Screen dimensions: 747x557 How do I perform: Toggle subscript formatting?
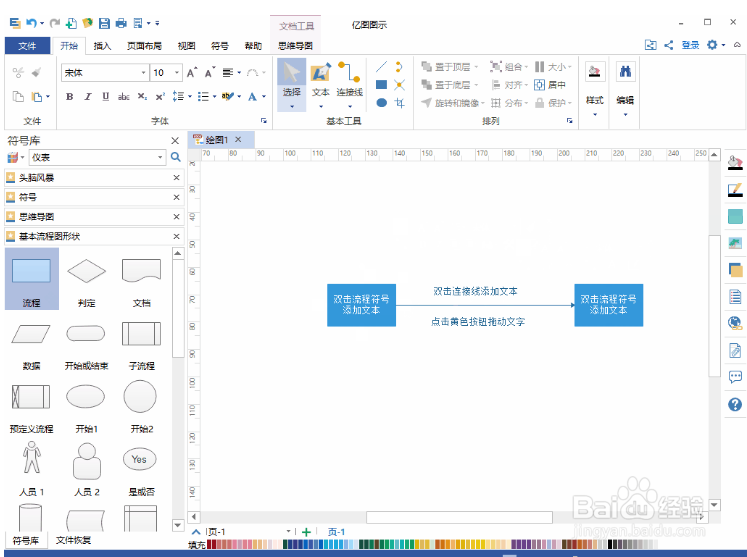(x=142, y=97)
